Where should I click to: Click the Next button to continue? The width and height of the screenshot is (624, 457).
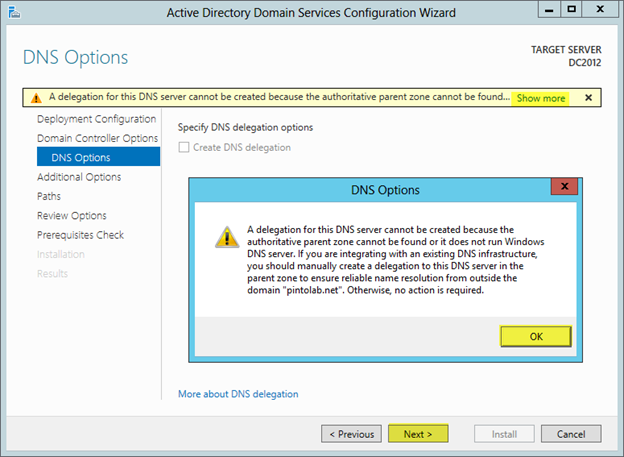coord(418,434)
